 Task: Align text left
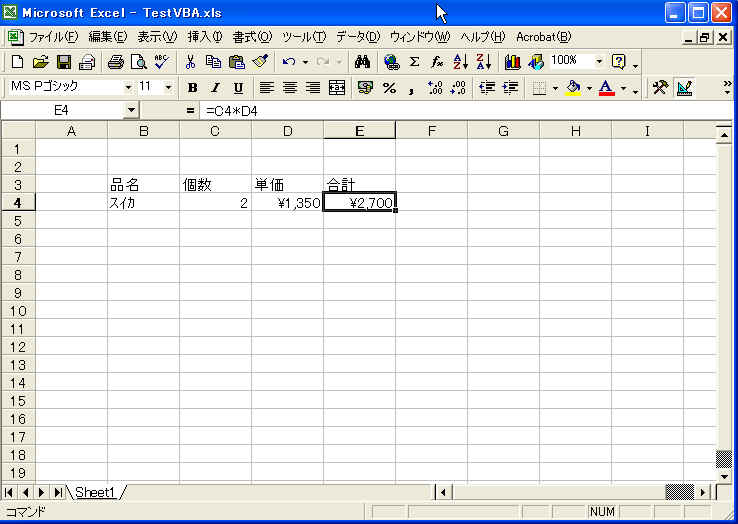click(x=266, y=88)
